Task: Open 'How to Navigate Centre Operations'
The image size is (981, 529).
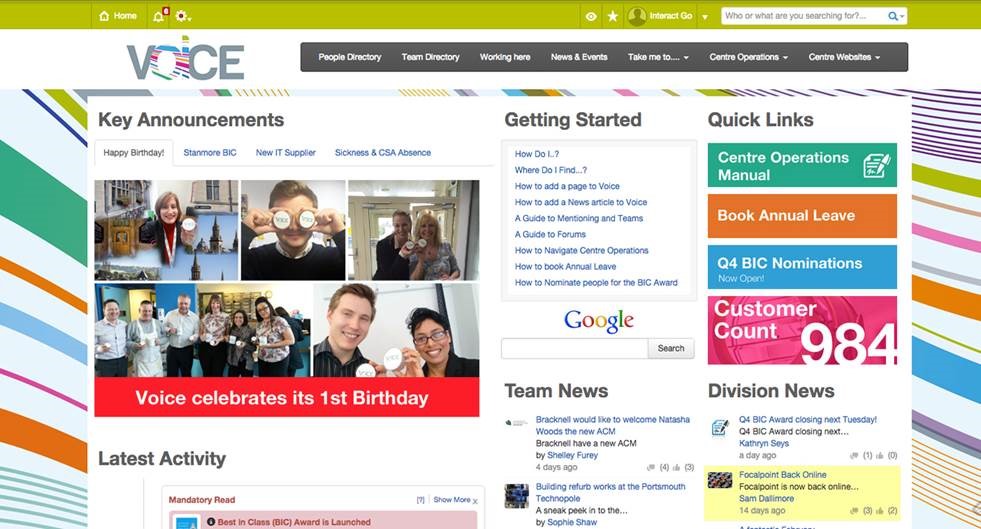Action: [x=581, y=250]
